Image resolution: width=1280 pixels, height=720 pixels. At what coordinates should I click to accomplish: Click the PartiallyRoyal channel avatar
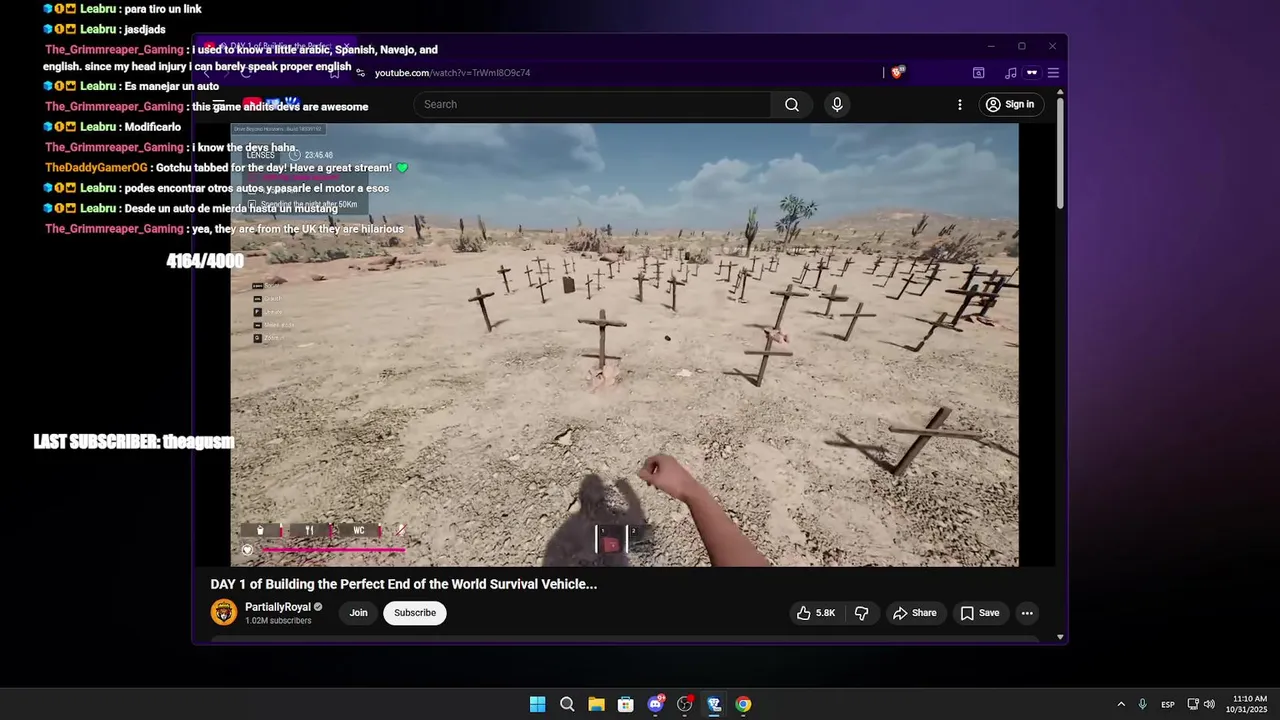coord(224,613)
